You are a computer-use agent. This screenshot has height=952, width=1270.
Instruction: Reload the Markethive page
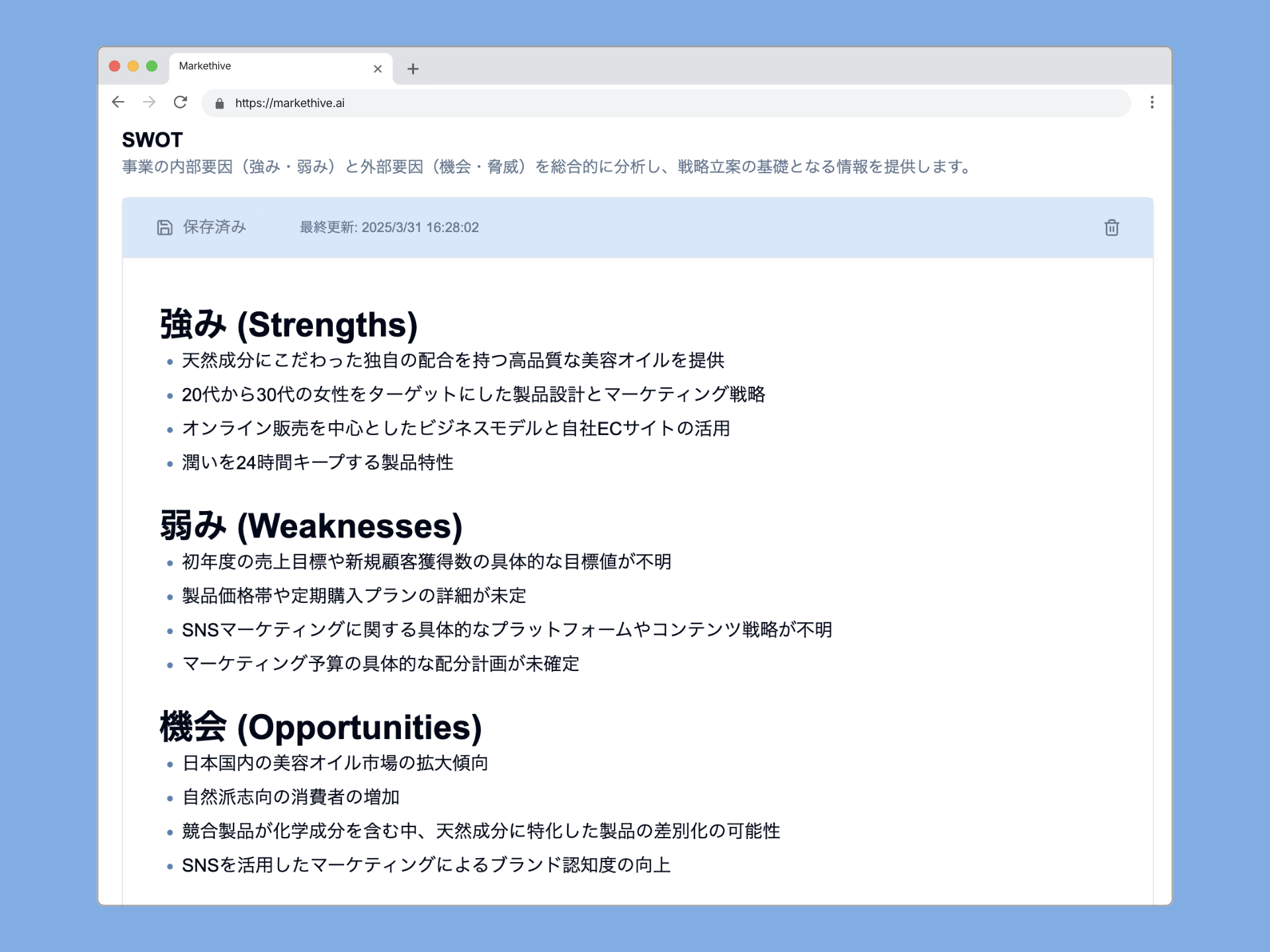click(x=181, y=102)
